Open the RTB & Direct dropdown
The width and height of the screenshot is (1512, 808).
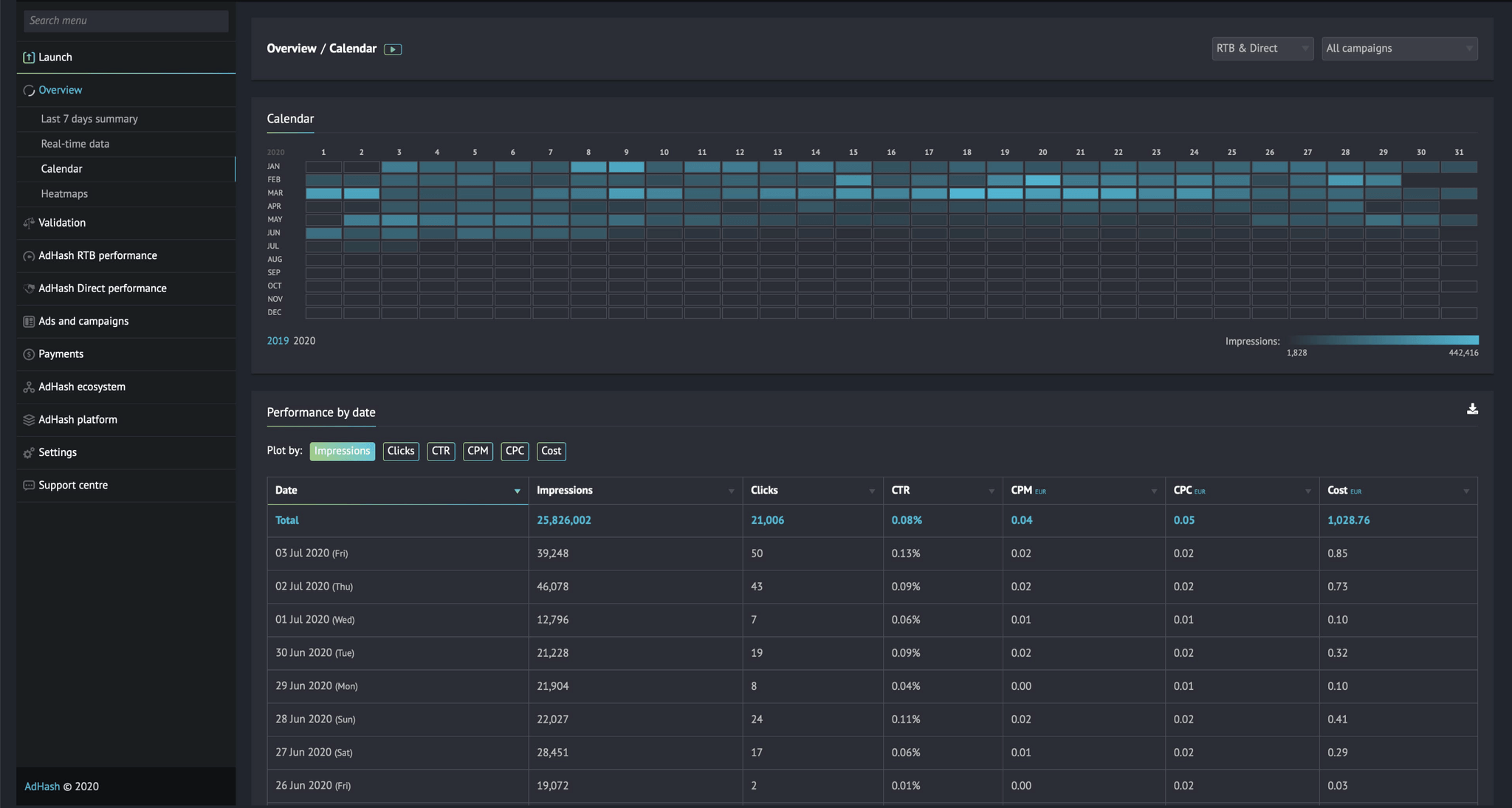[1262, 49]
